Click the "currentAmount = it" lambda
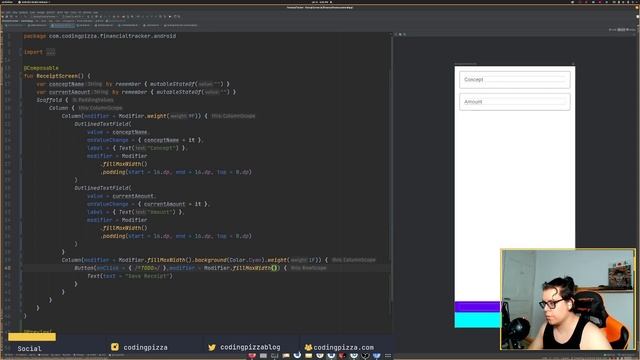Screen dimensions: 640x360 click(x=172, y=204)
